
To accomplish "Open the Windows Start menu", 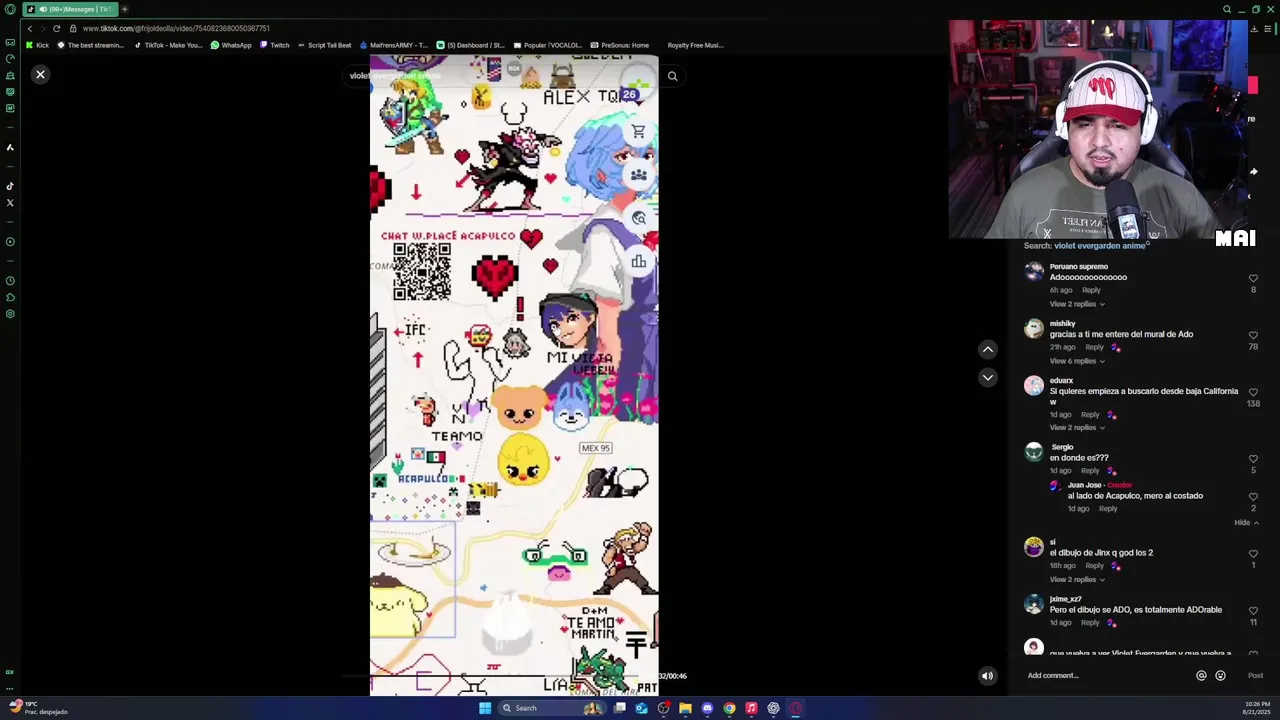I will (x=485, y=708).
